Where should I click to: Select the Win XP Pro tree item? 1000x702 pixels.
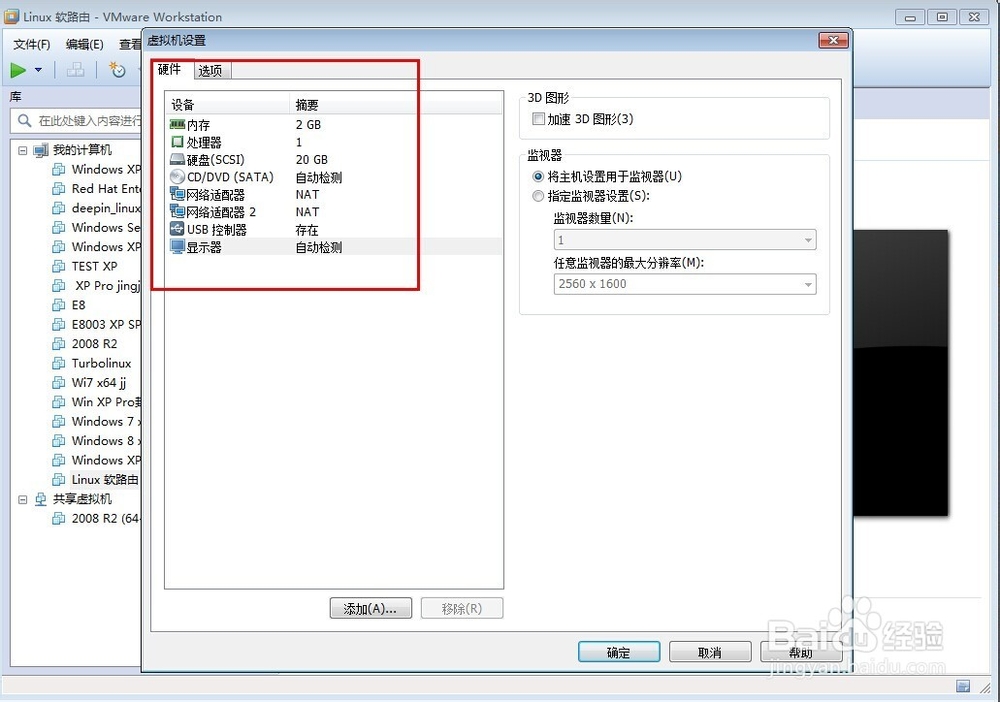pos(106,402)
